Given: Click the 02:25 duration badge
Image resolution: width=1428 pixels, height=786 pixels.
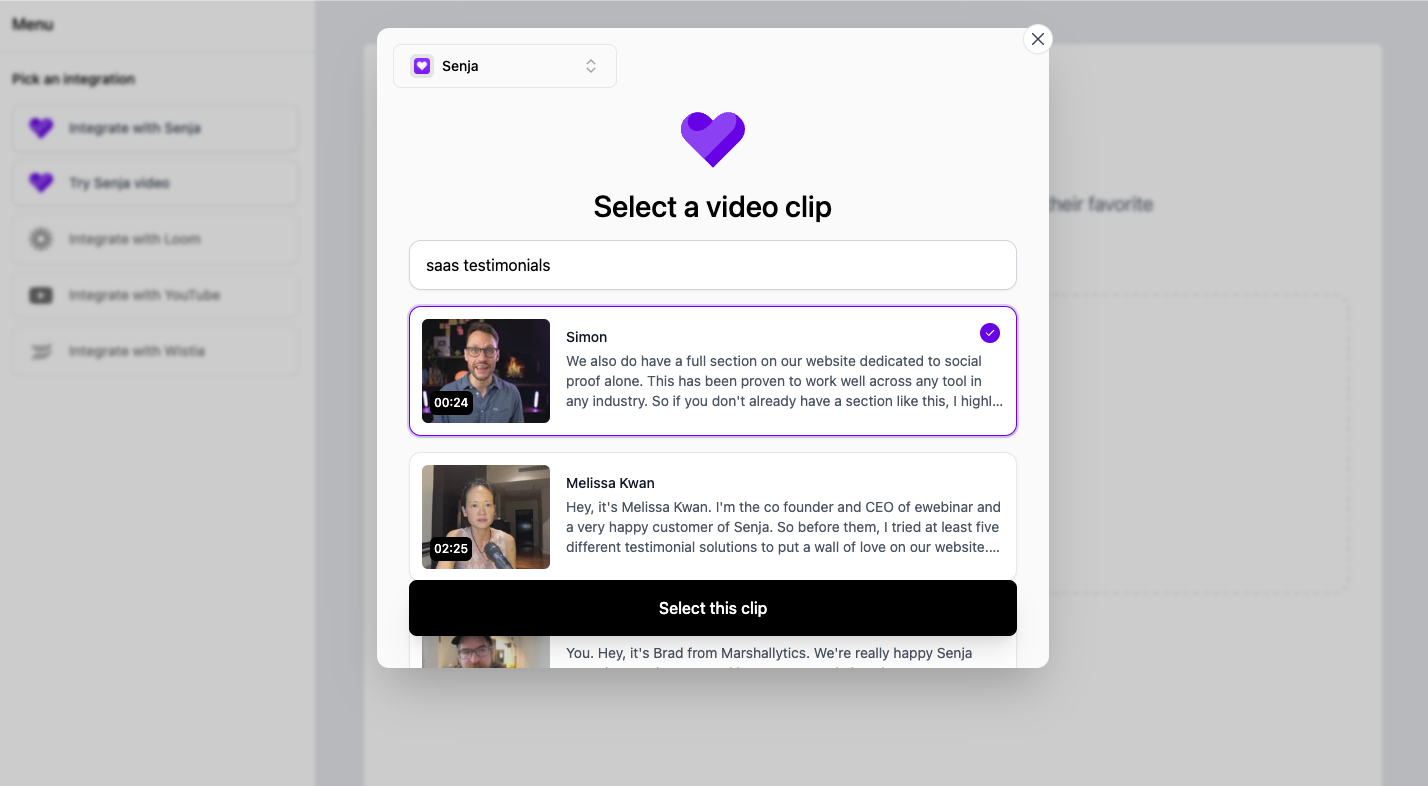Looking at the screenshot, I should [451, 549].
